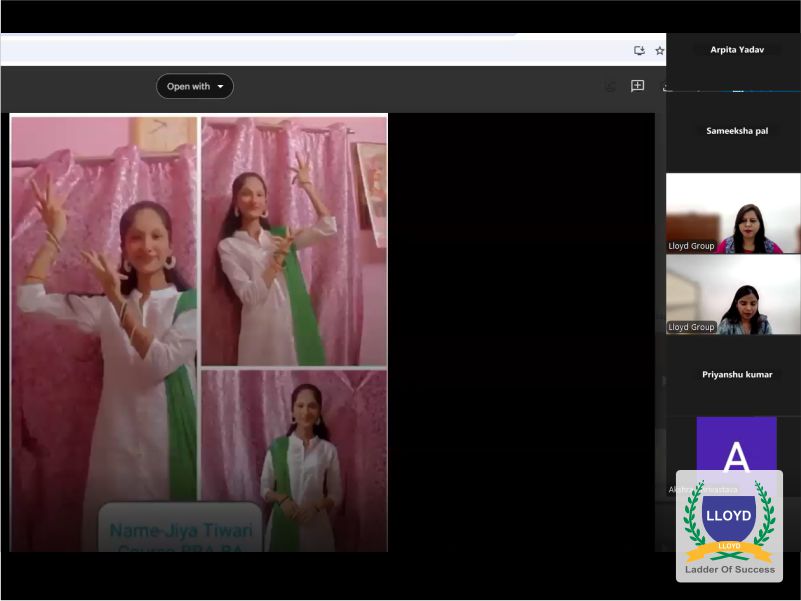Click the top-right dance pose photo
Screen dimensions: 801x601
[294, 241]
